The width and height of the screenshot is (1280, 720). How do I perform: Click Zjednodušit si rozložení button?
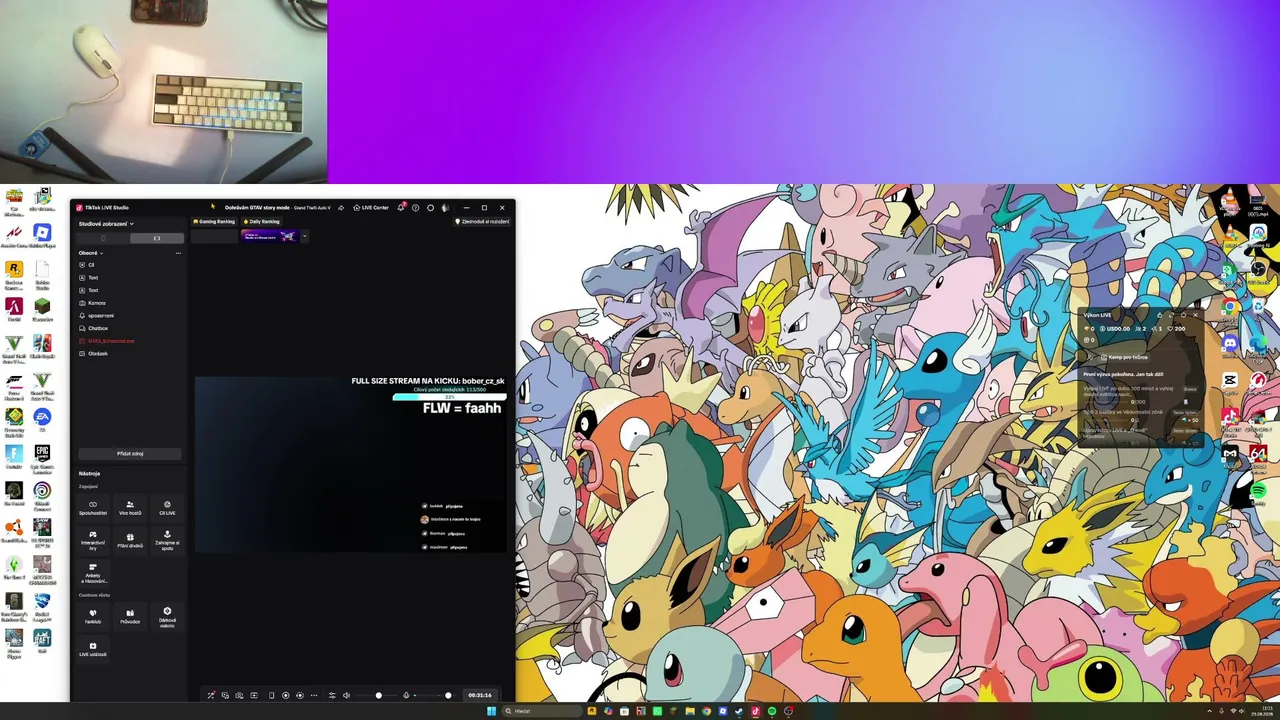482,221
